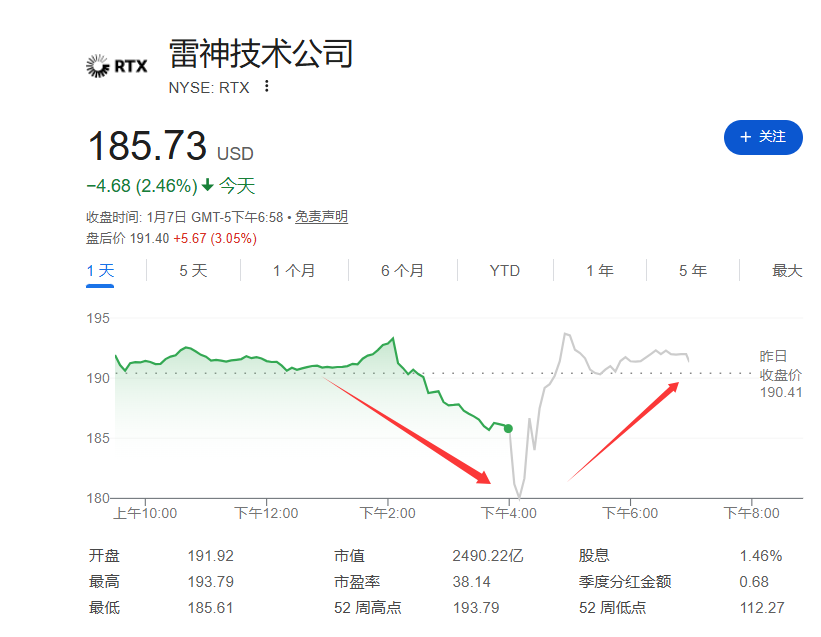Image resolution: width=821 pixels, height=637 pixels.
Task: Select the 6 个月 range tab
Action: [x=402, y=271]
